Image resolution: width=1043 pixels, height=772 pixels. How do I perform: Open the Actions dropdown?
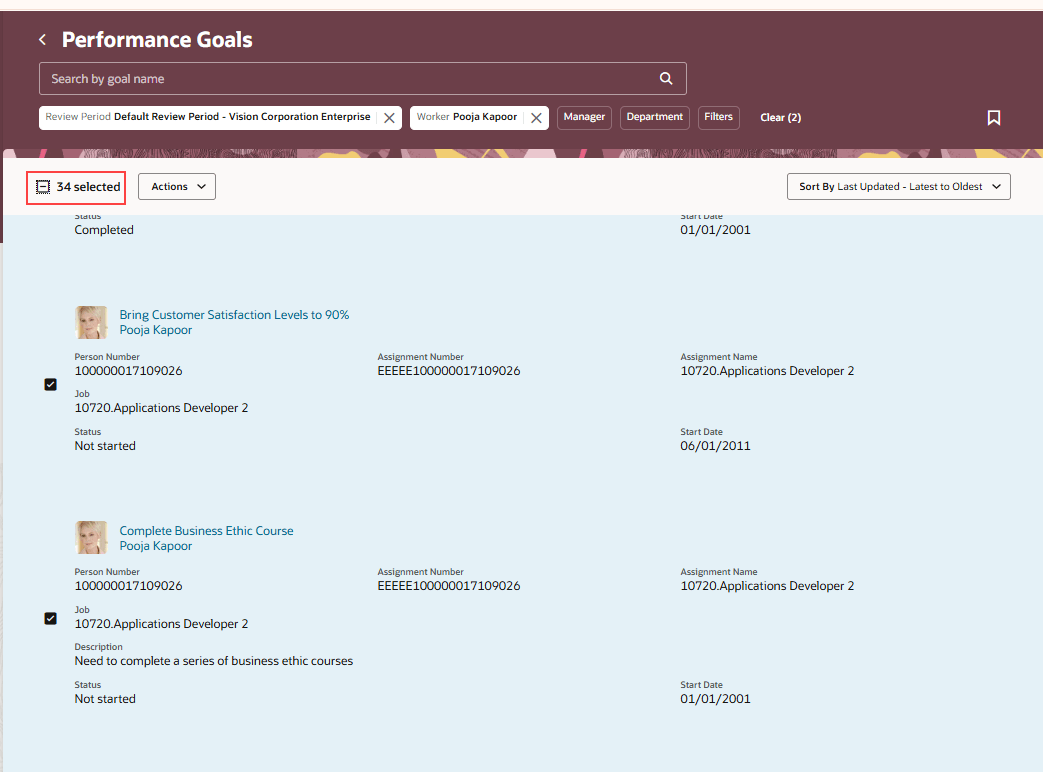pyautogui.click(x=176, y=186)
